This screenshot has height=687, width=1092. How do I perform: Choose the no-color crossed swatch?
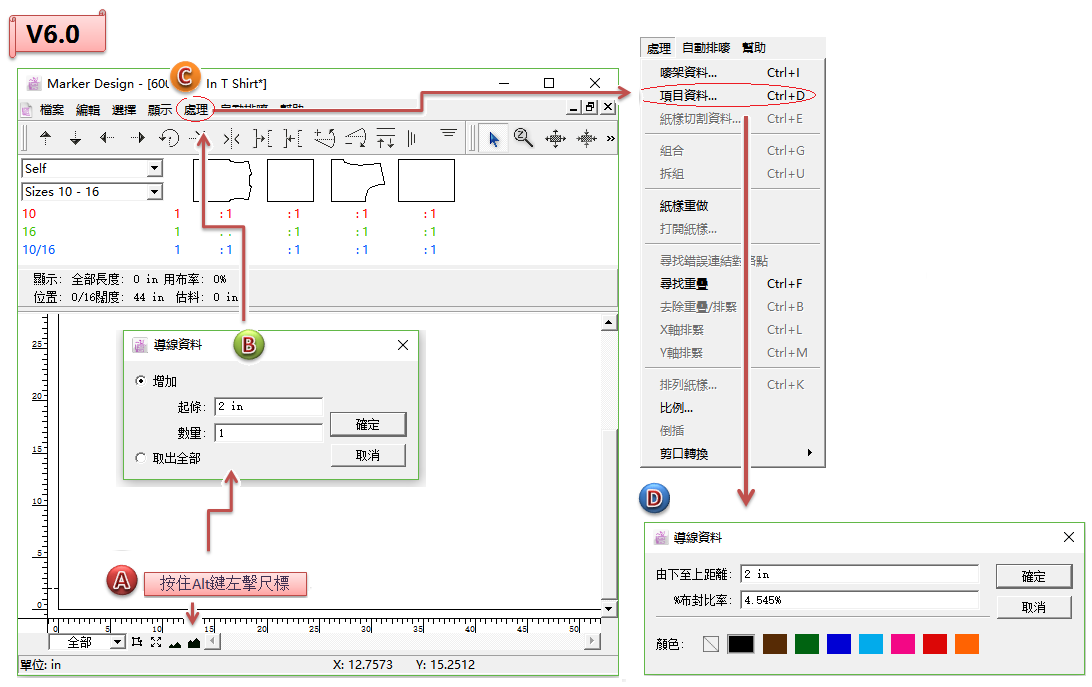pos(710,644)
